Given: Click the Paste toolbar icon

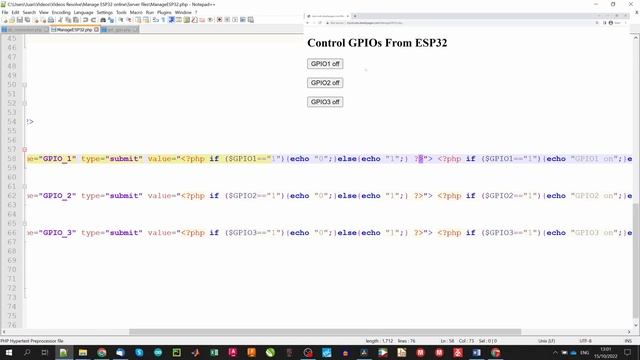Looking at the screenshot, I should pos(76,20).
